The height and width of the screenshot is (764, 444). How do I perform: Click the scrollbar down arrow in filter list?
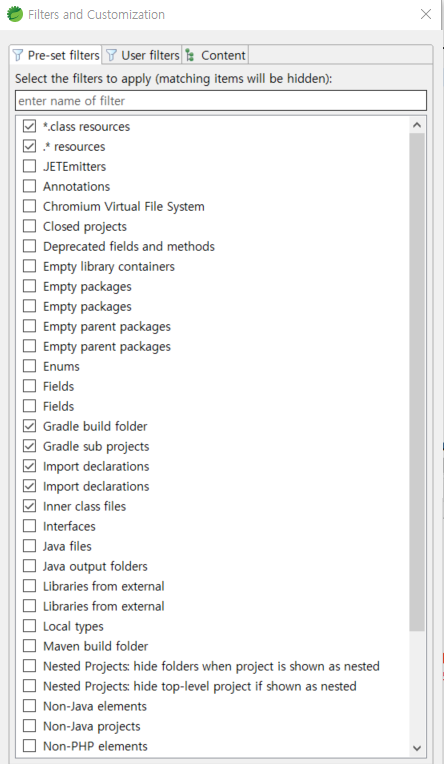point(417,747)
